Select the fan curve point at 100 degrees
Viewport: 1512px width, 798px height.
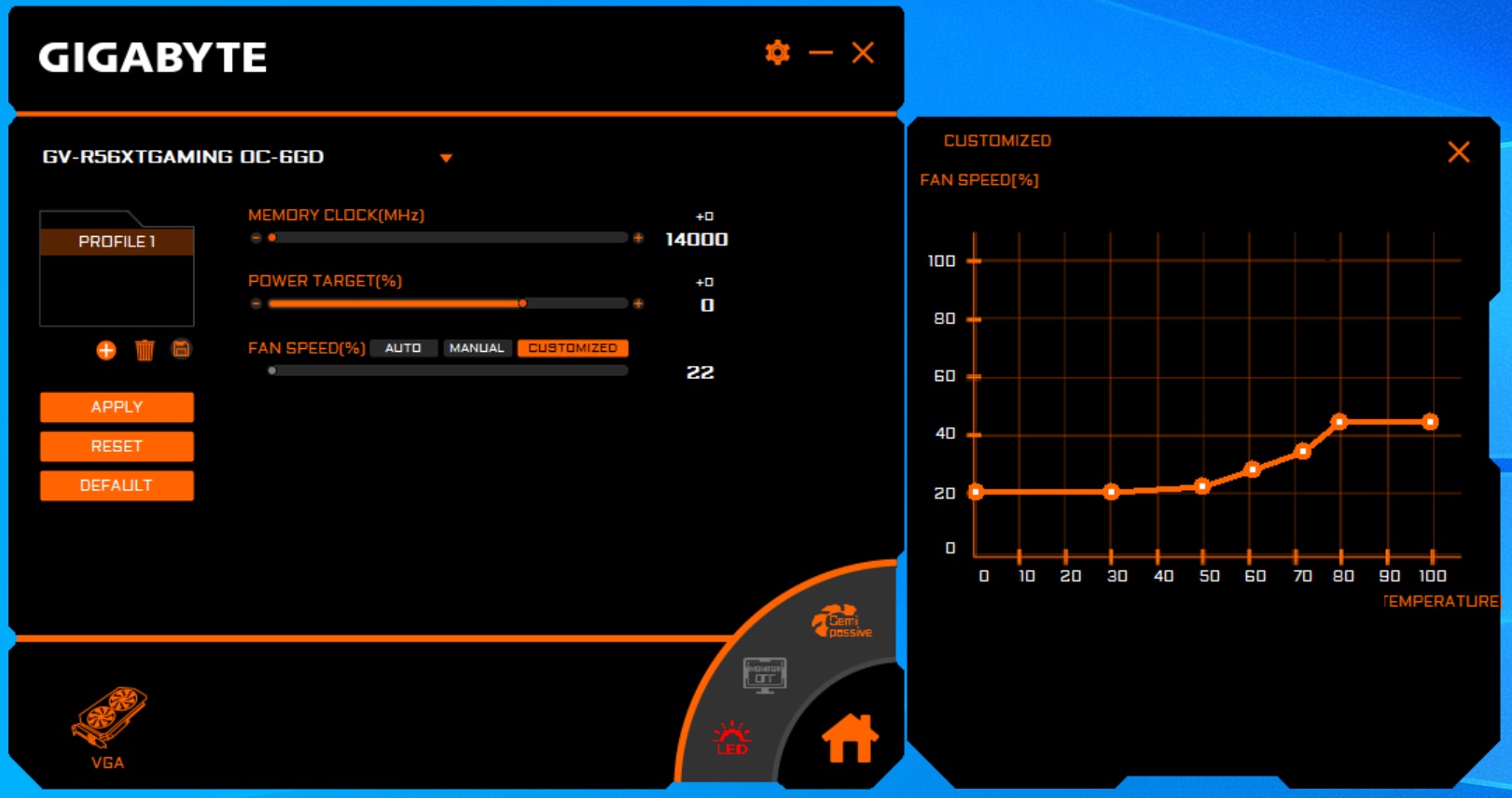1430,422
